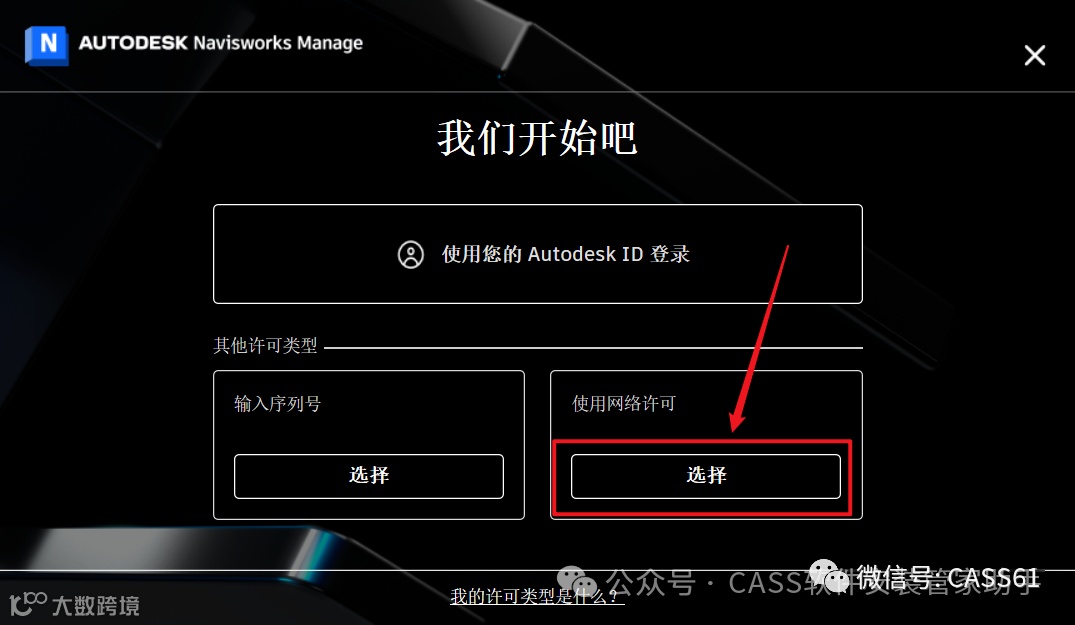
Task: Select the 输入序列号 card label
Action: (x=277, y=404)
